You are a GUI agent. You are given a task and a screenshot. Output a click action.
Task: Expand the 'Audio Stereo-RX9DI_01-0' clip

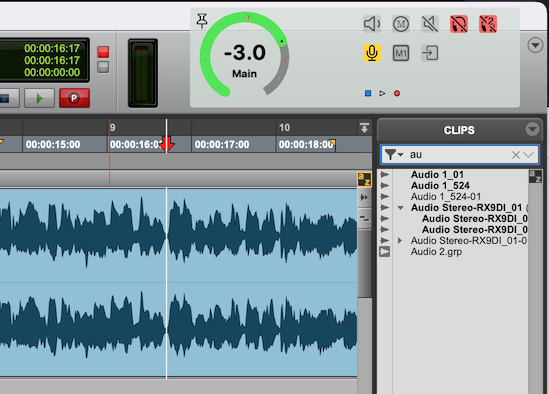point(400,241)
